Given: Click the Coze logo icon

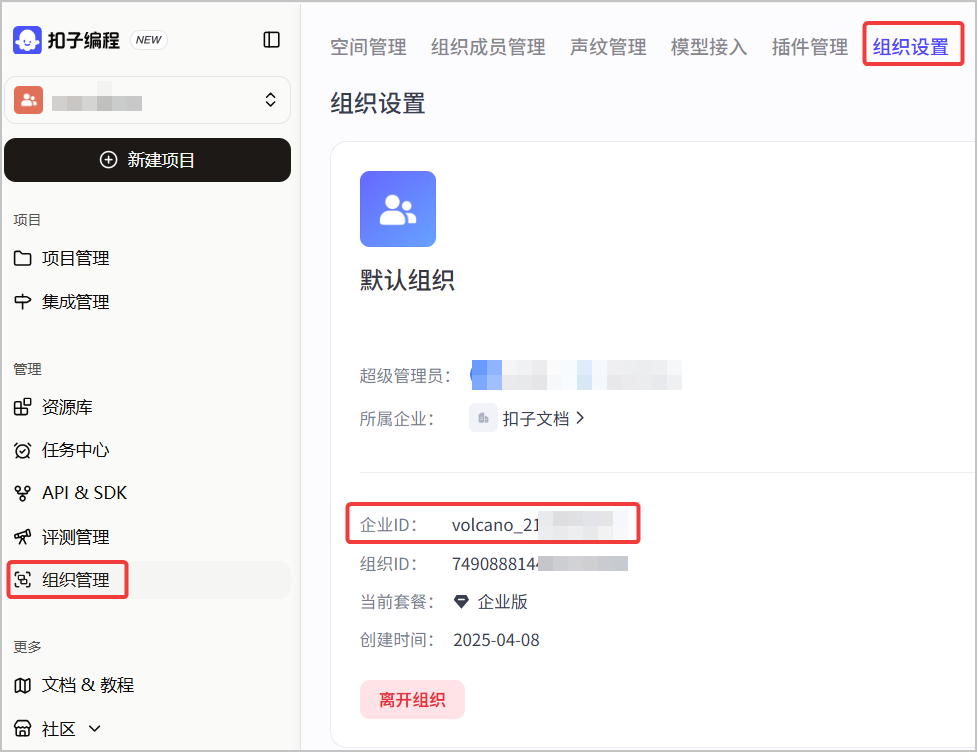Looking at the screenshot, I should click(x=27, y=40).
